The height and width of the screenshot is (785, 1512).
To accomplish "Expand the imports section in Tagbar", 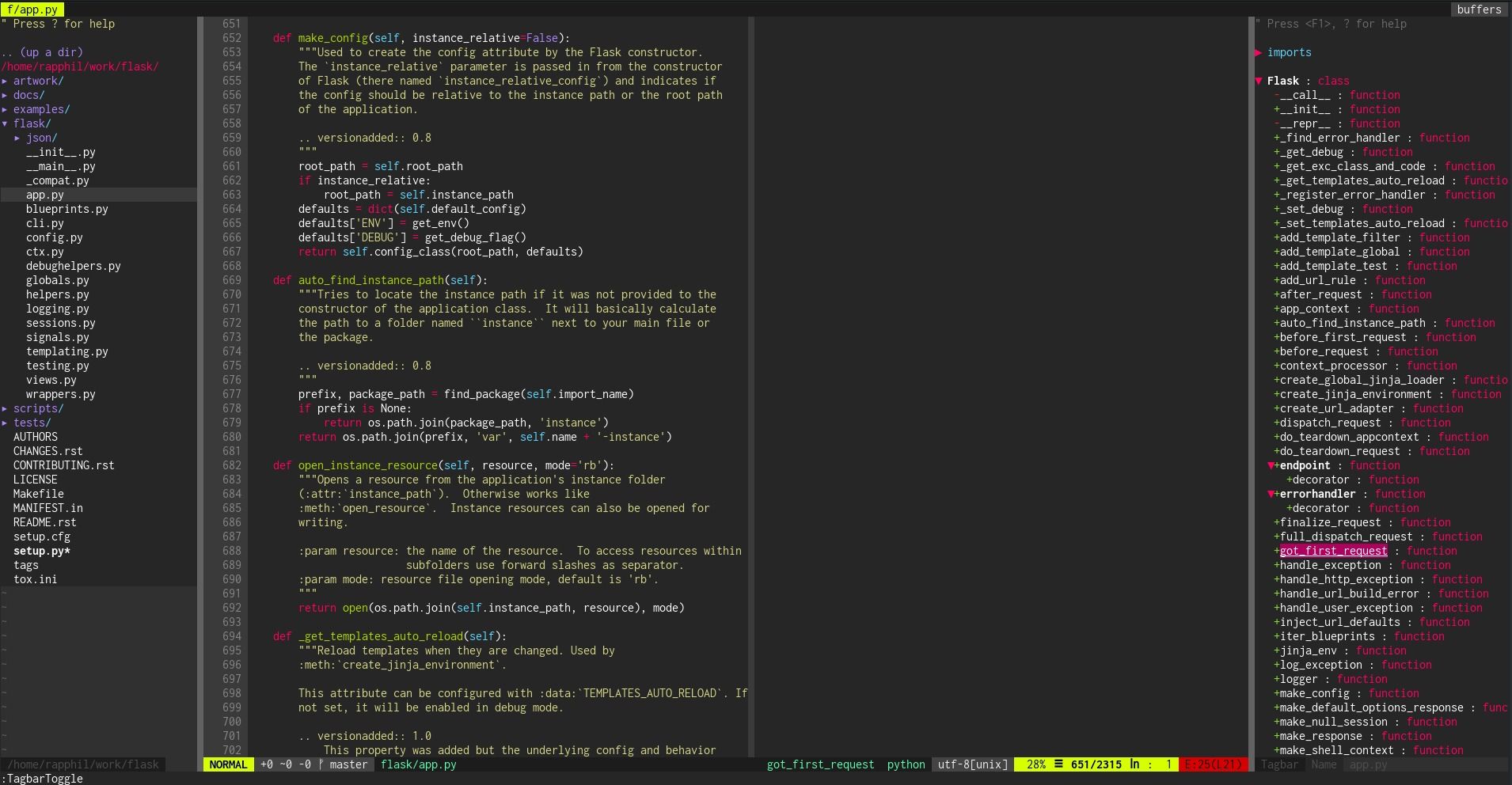I will [x=1258, y=52].
